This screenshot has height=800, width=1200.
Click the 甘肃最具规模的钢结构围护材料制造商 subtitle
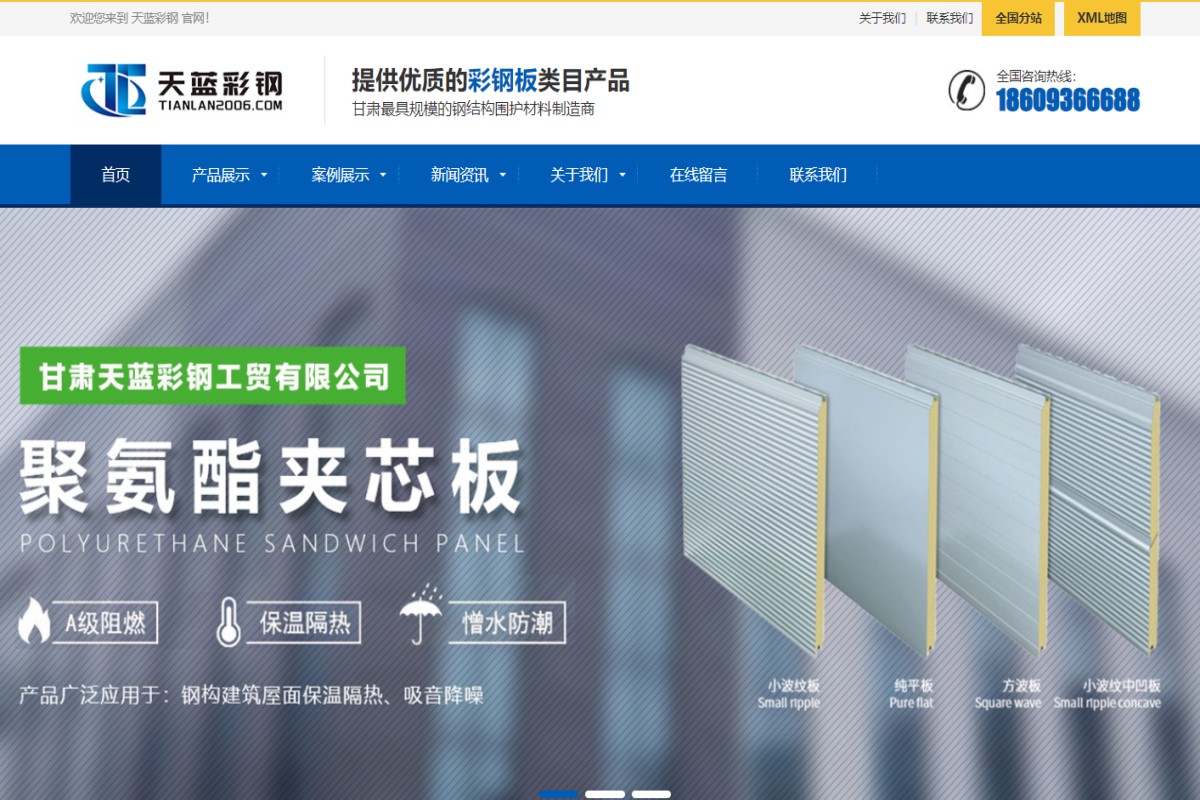473,108
